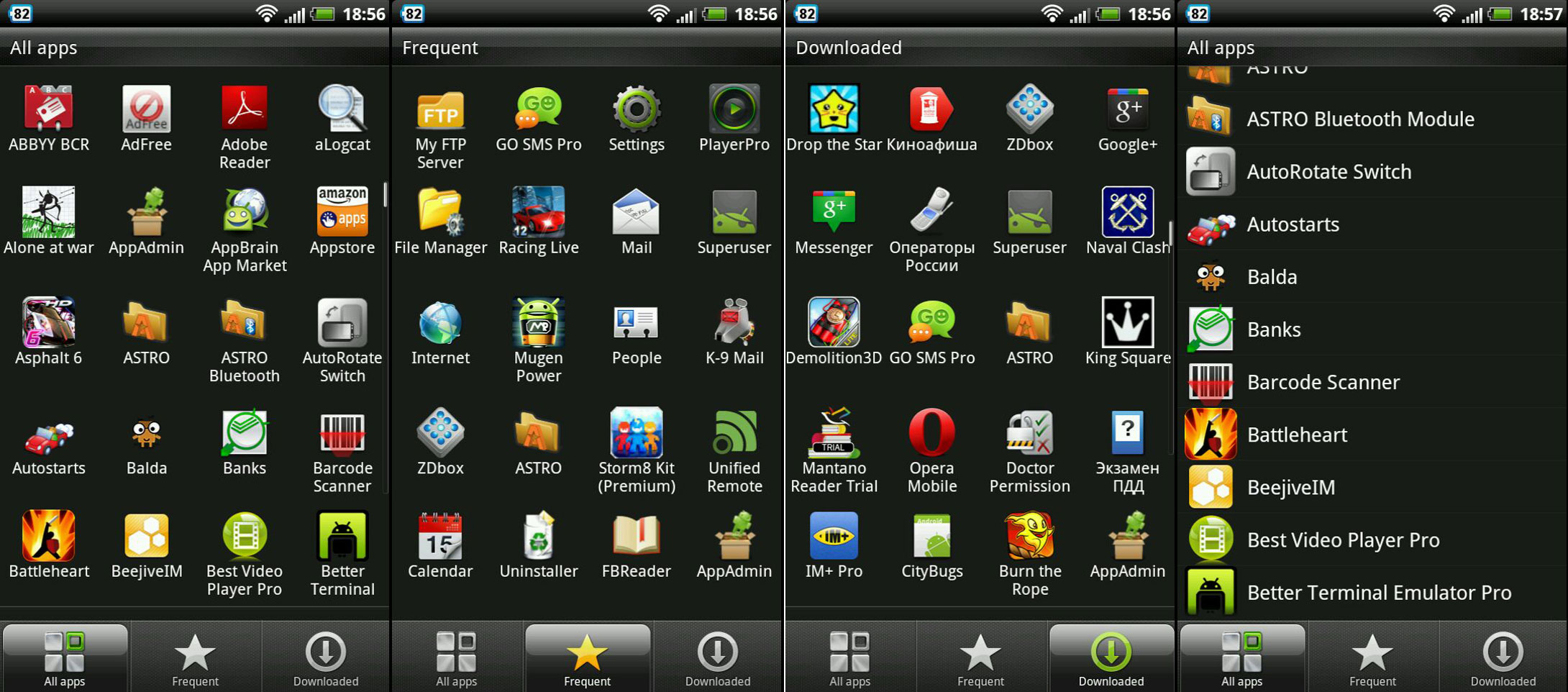Viewport: 1568px width, 692px height.
Task: Select All apps tab on the Frequent screen
Action: (x=457, y=658)
